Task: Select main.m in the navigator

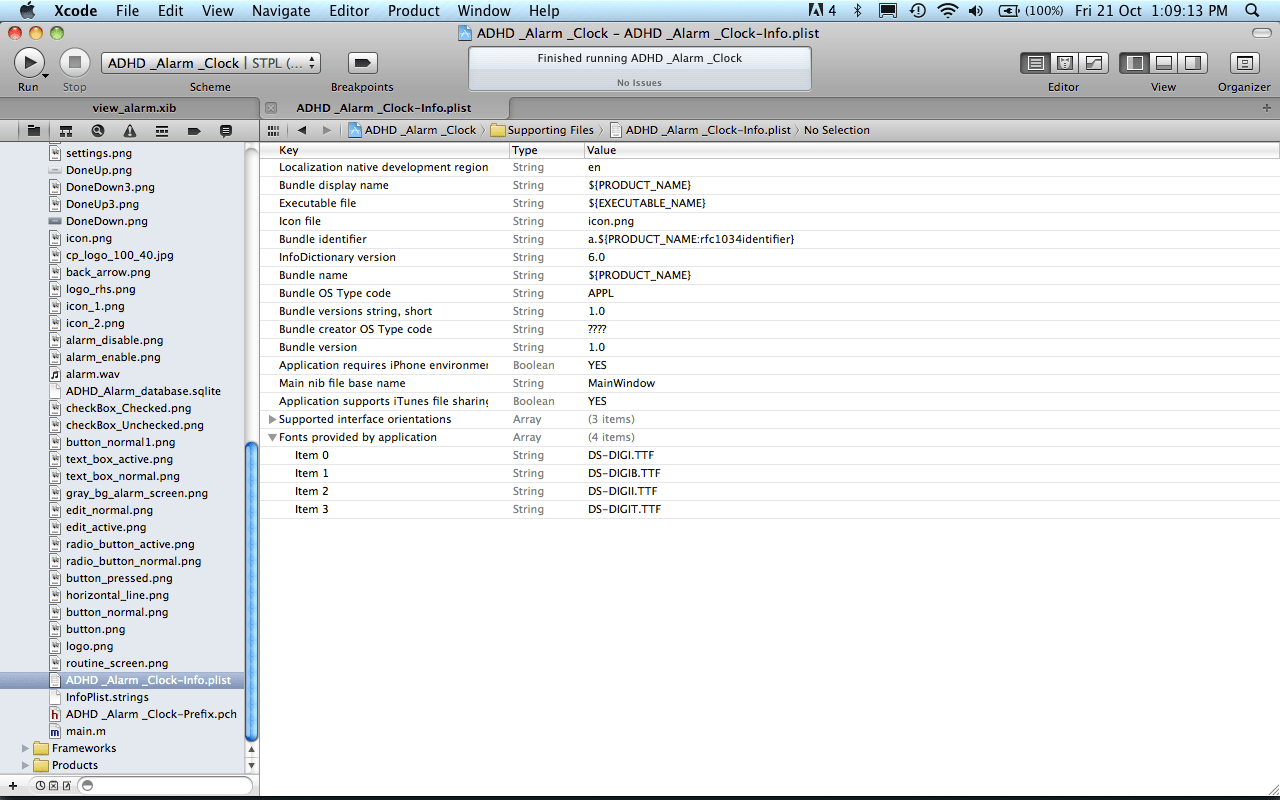Action: [x=78, y=731]
